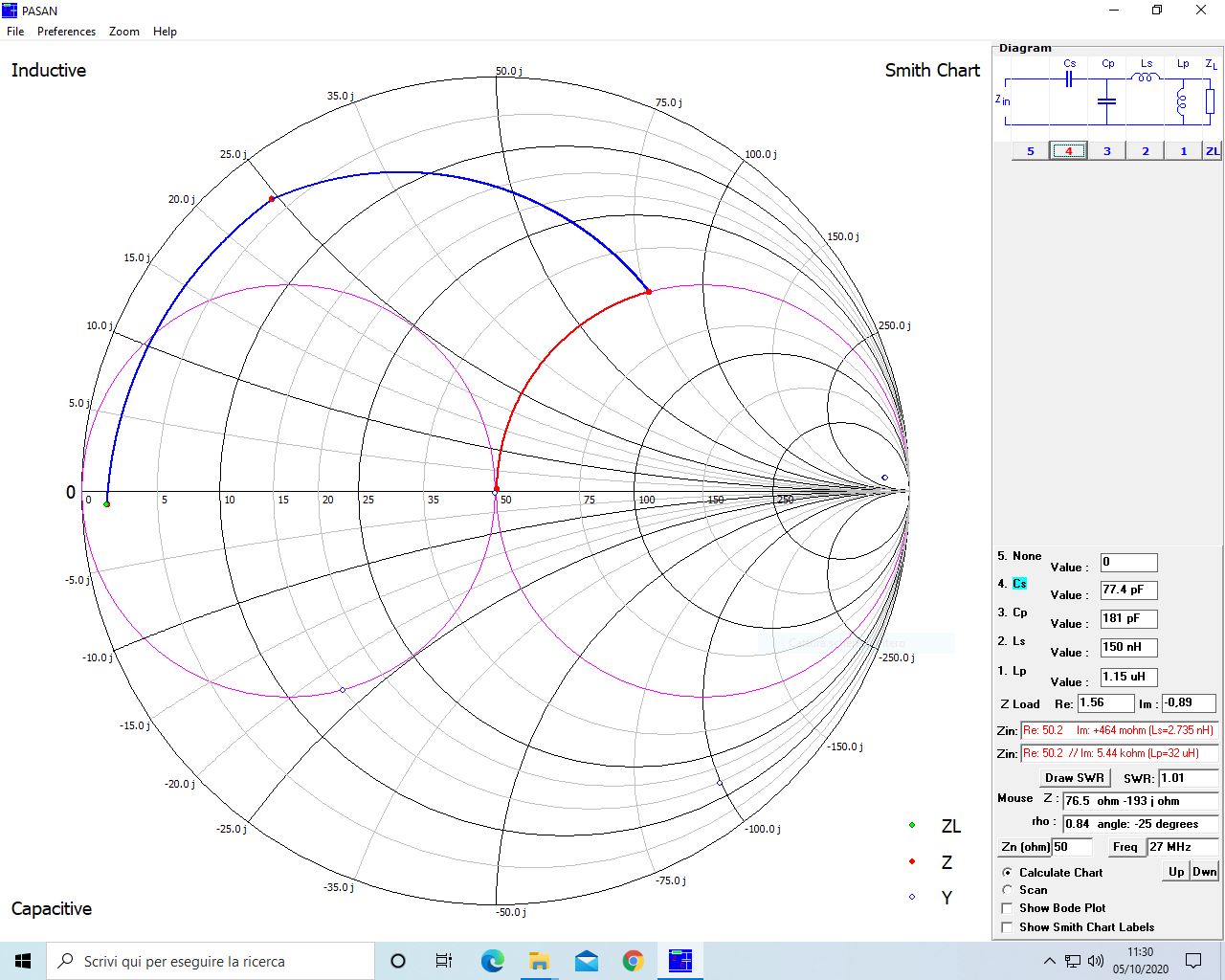Click the frequency field 27 MHz
Viewport: 1225px width, 980px height.
(1182, 847)
